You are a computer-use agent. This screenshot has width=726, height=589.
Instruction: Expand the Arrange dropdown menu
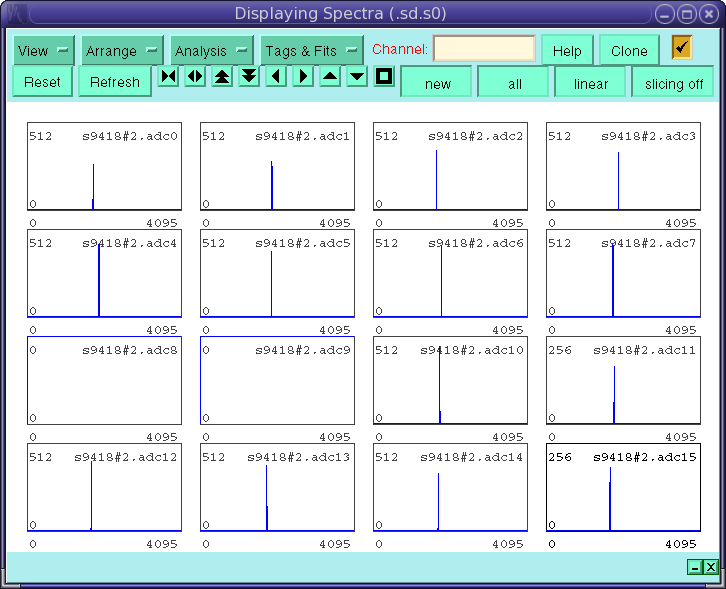[x=123, y=51]
